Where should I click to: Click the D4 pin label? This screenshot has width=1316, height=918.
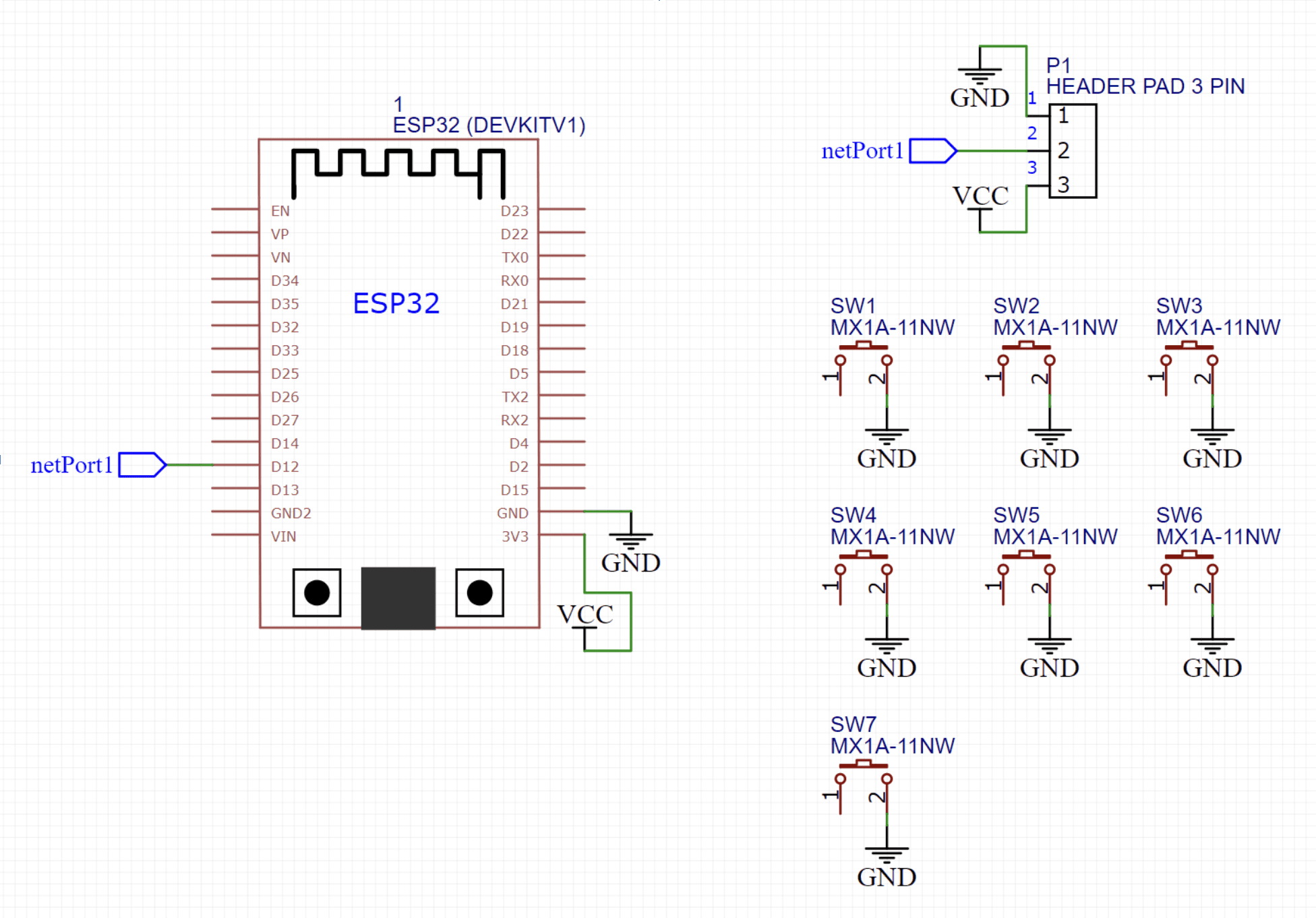point(519,443)
